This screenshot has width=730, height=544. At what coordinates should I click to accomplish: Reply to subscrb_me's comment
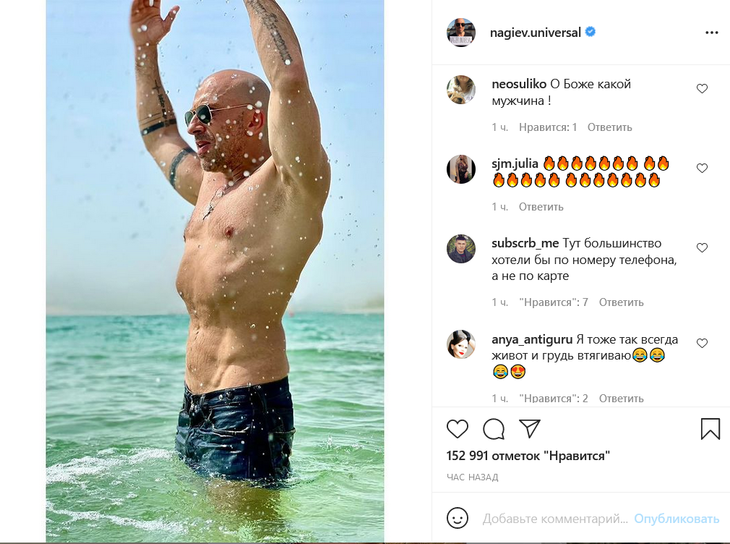(621, 302)
